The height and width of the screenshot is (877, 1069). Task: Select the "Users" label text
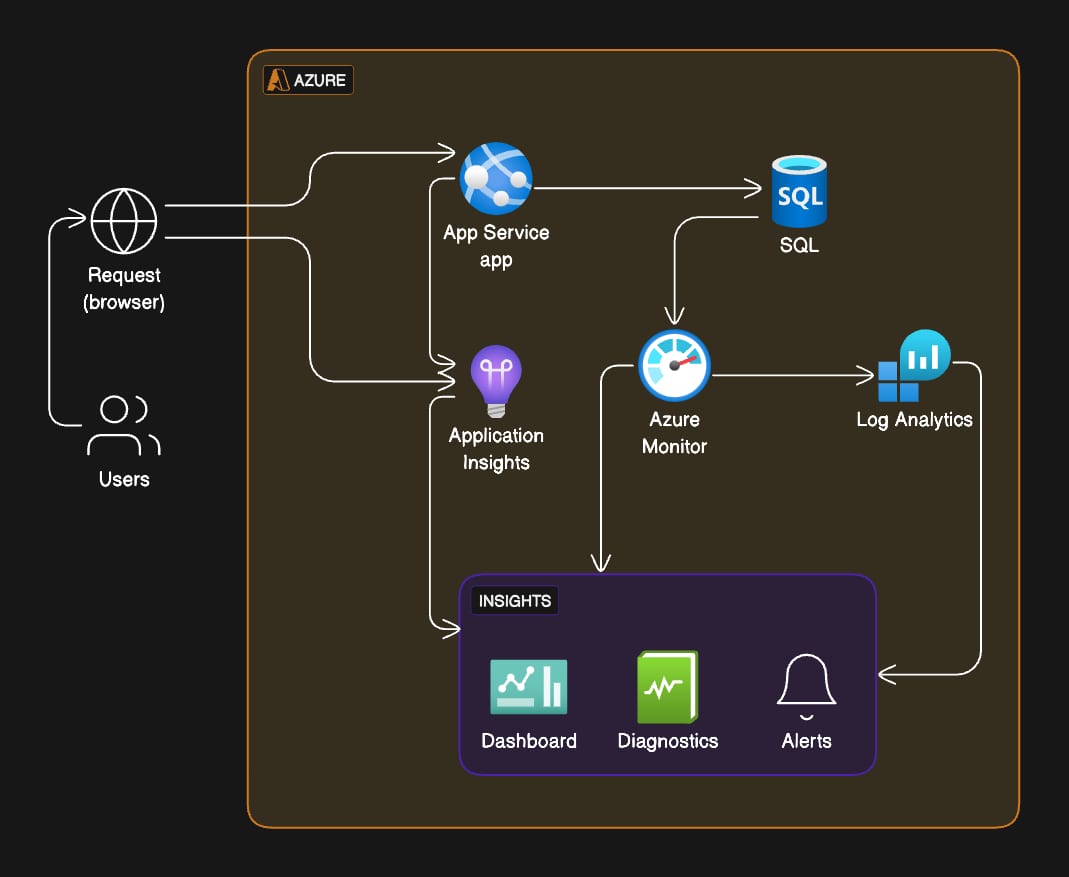124,479
